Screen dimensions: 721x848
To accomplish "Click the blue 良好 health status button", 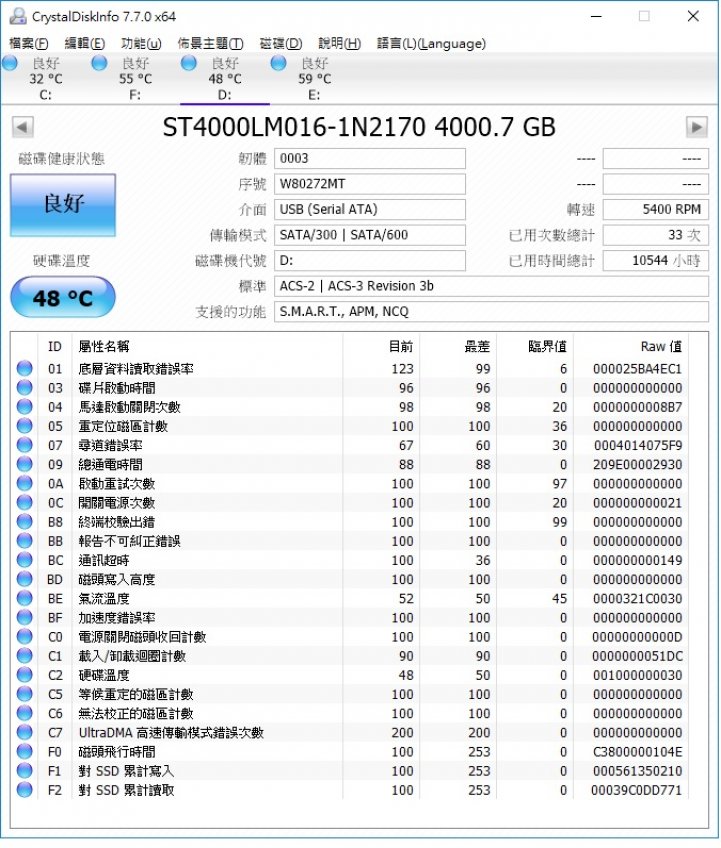I will click(x=63, y=205).
